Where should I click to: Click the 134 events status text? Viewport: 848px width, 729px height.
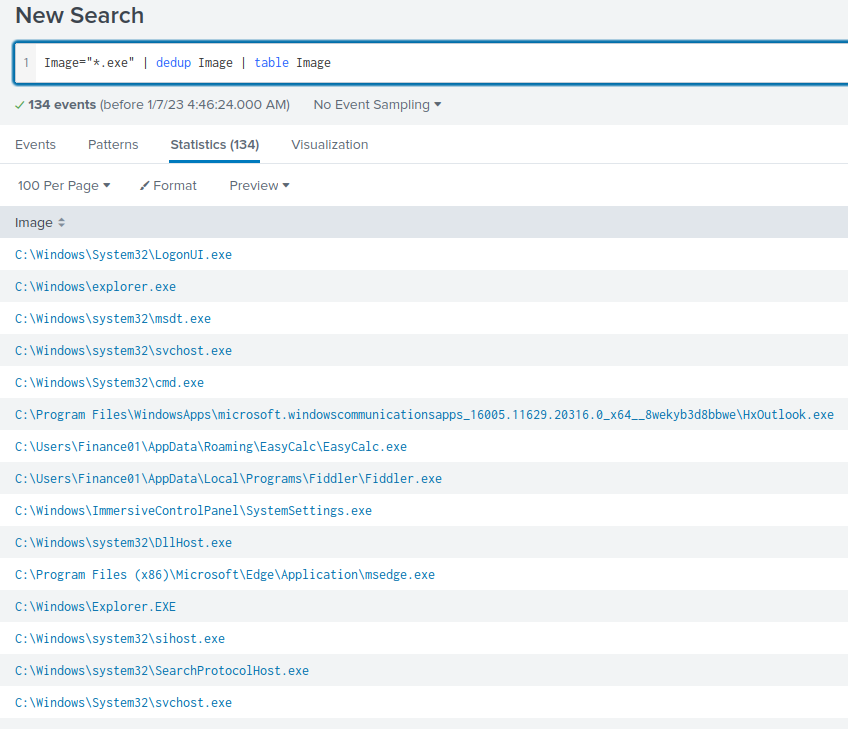point(62,104)
